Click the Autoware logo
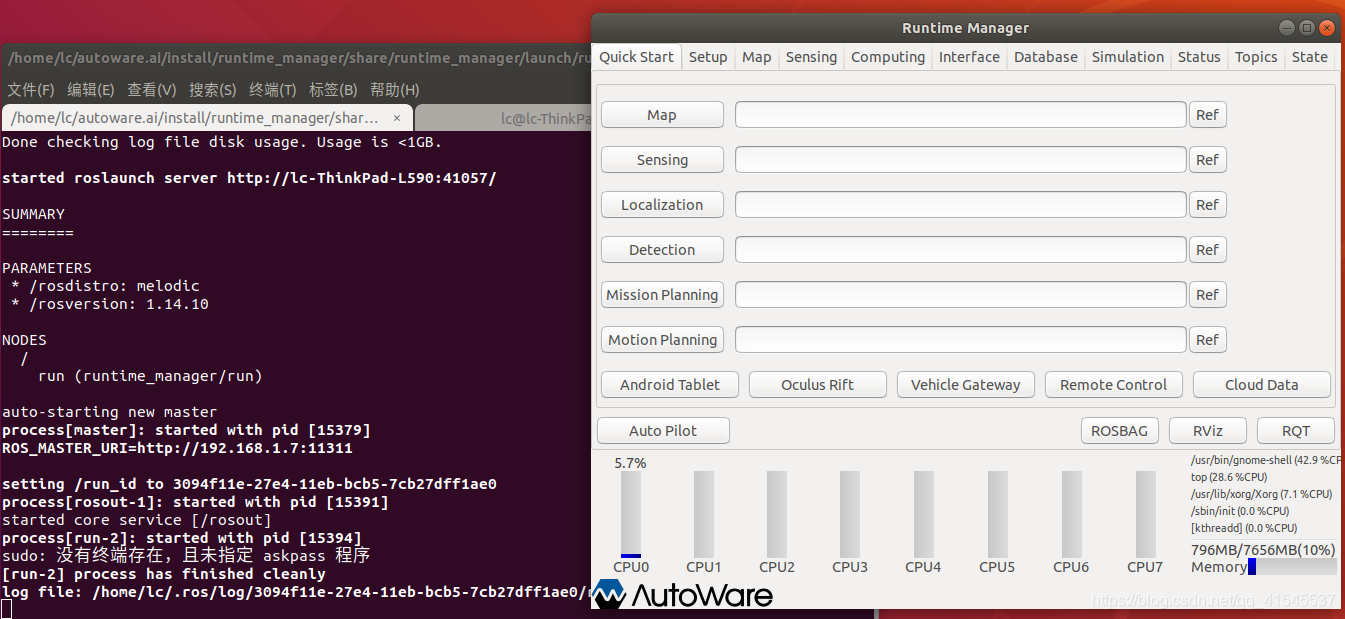This screenshot has height=619, width=1345. [683, 596]
